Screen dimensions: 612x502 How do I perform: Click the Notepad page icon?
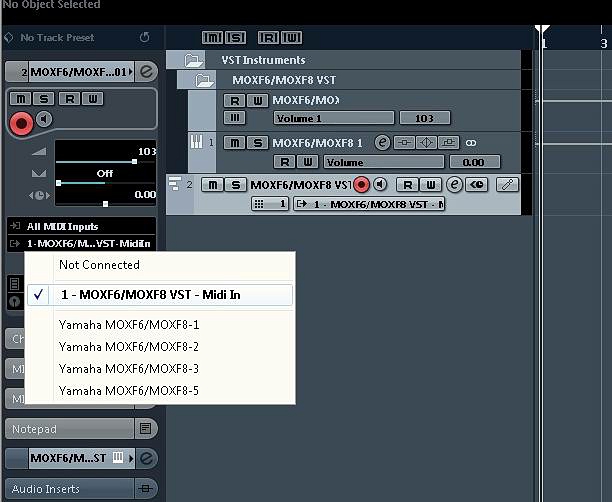click(x=145, y=429)
